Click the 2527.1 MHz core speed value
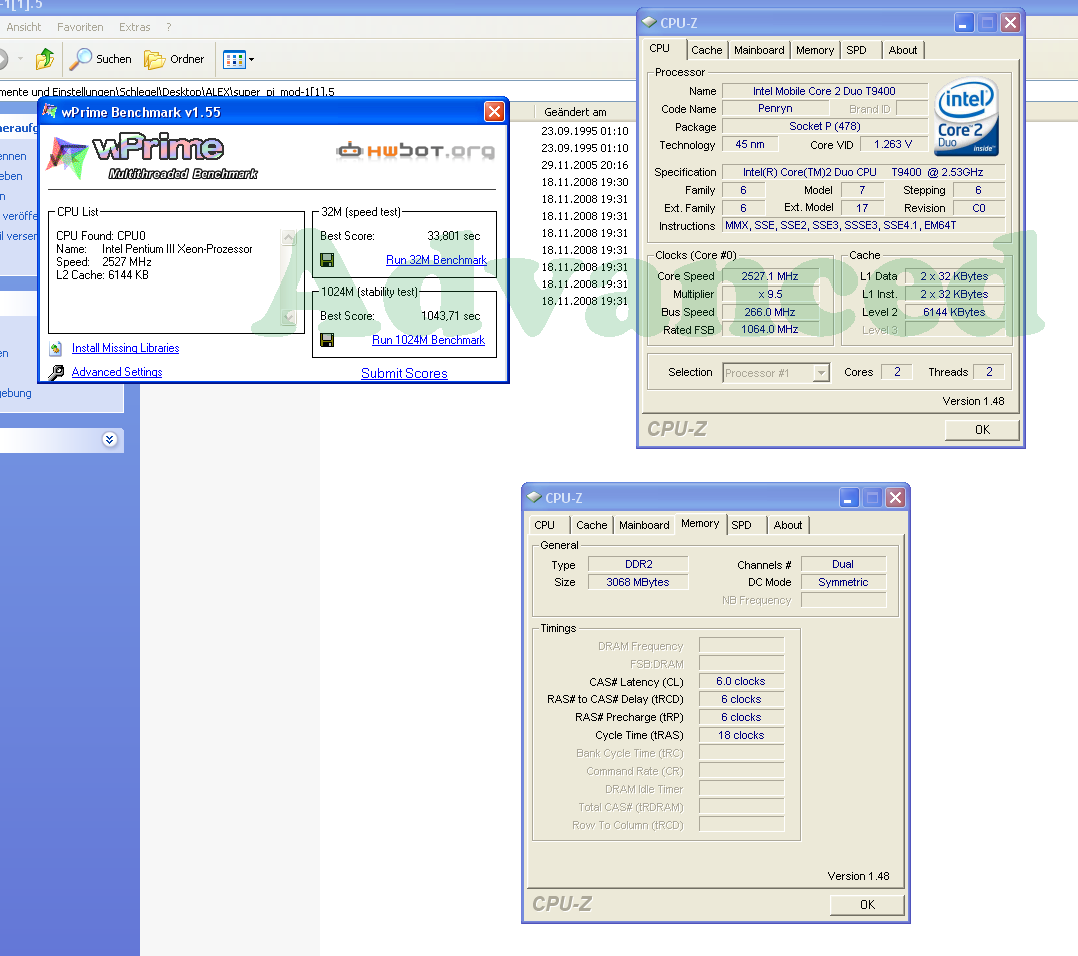Image resolution: width=1078 pixels, height=956 pixels. coord(769,276)
